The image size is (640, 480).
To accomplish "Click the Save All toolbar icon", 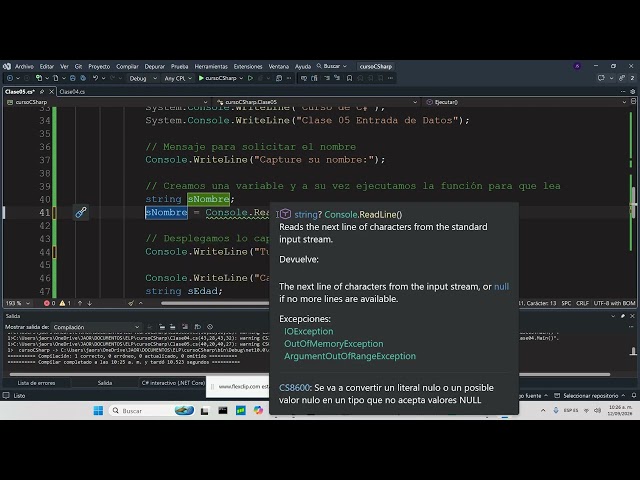I will tap(83, 78).
